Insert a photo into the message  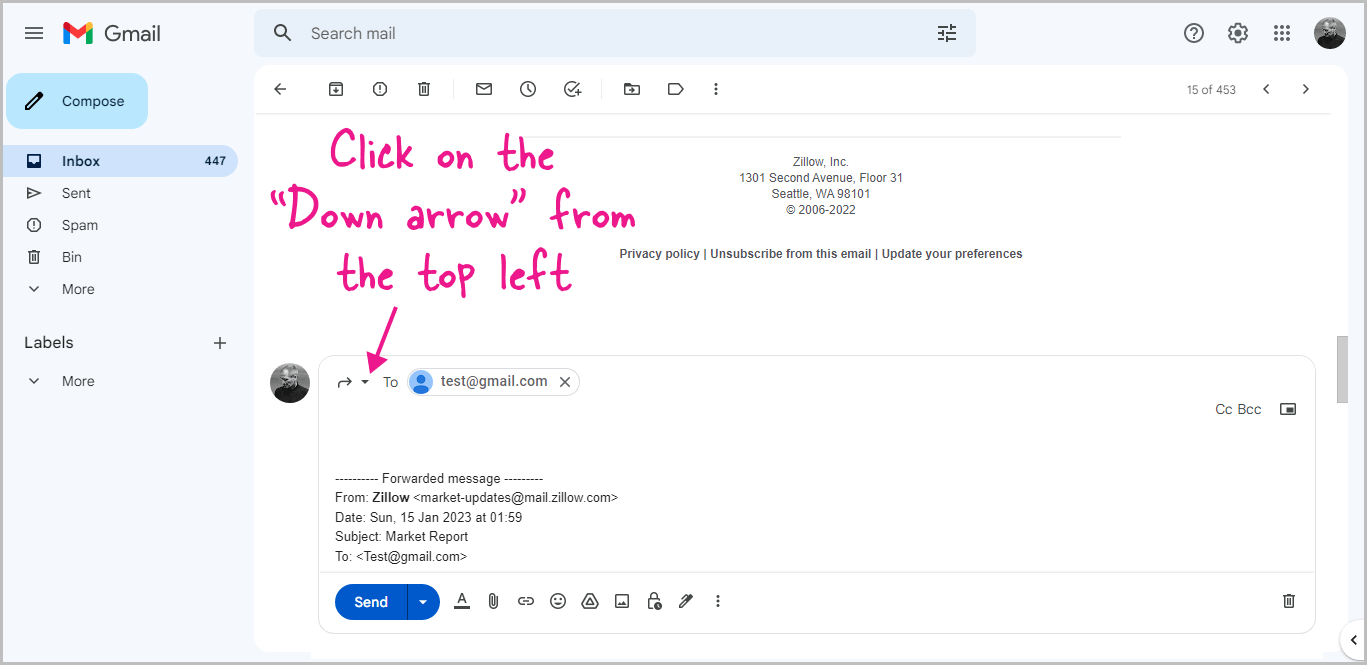point(621,601)
